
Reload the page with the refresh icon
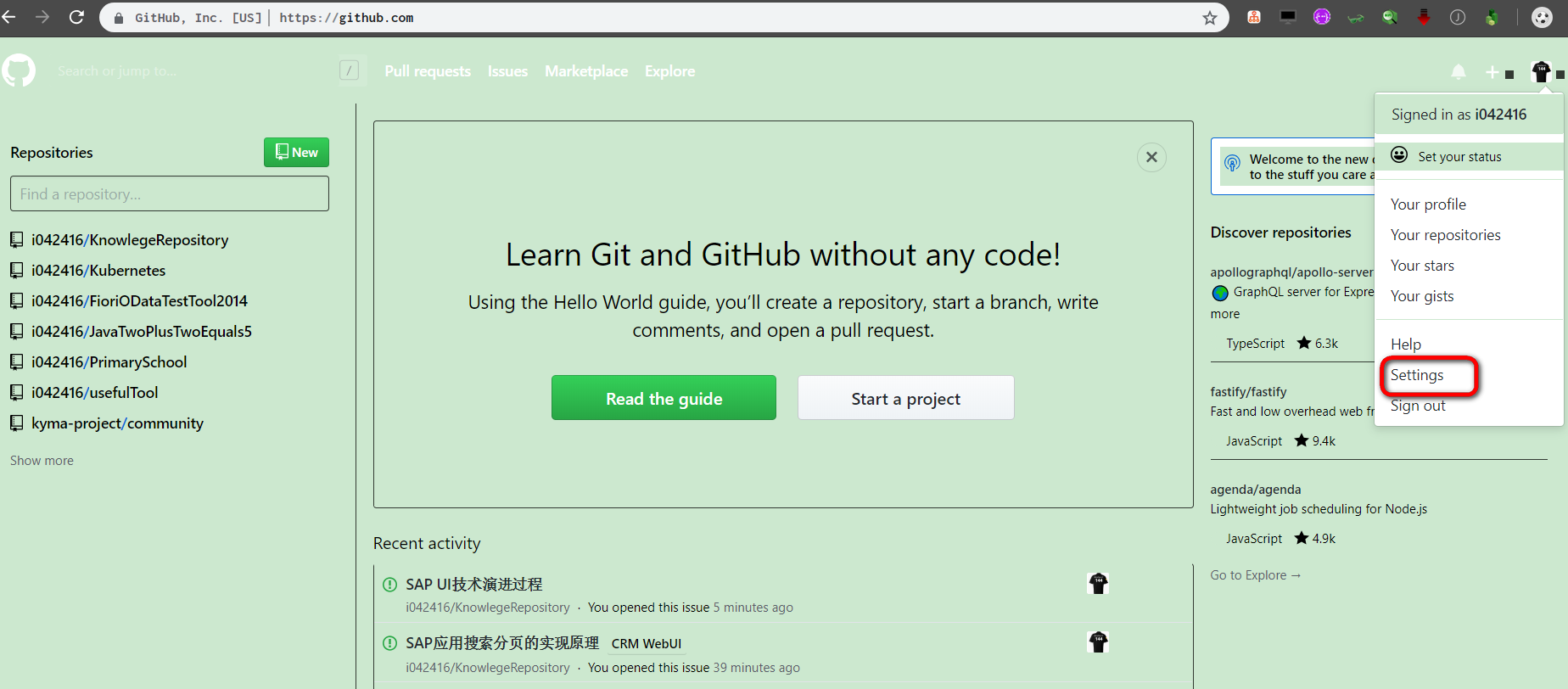point(76,17)
